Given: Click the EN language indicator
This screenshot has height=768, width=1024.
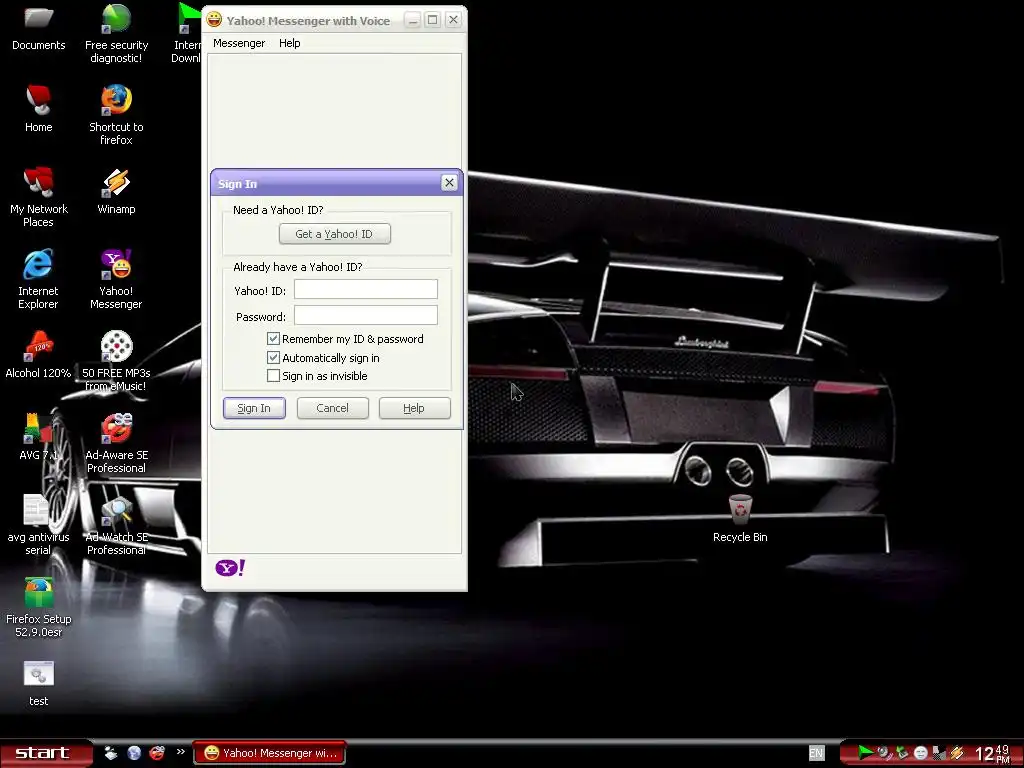Looking at the screenshot, I should tap(816, 753).
